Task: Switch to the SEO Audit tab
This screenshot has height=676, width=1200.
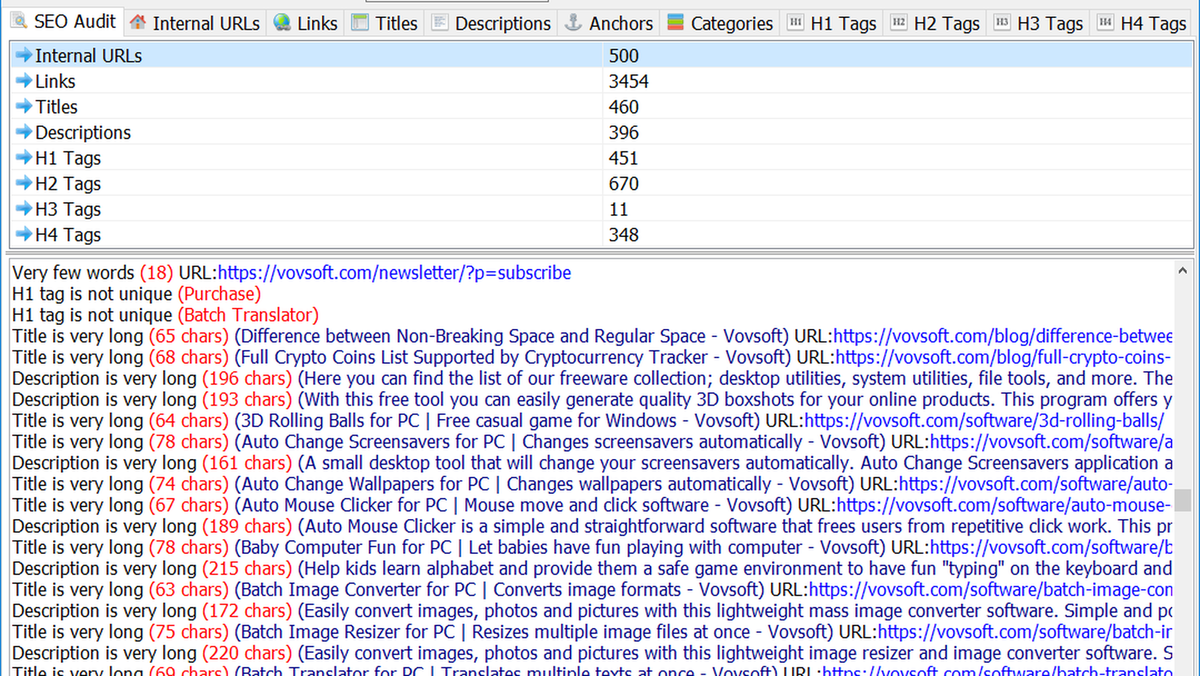Action: tap(64, 21)
